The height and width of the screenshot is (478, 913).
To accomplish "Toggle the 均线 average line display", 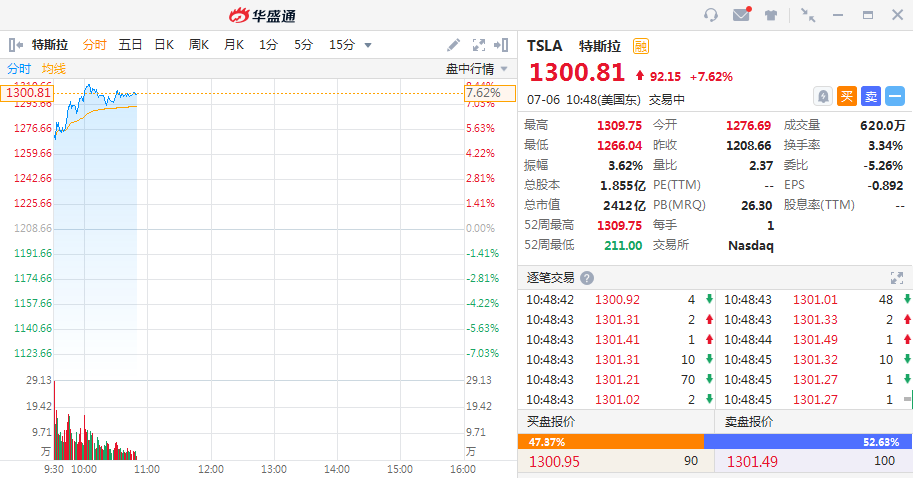I will (54, 69).
